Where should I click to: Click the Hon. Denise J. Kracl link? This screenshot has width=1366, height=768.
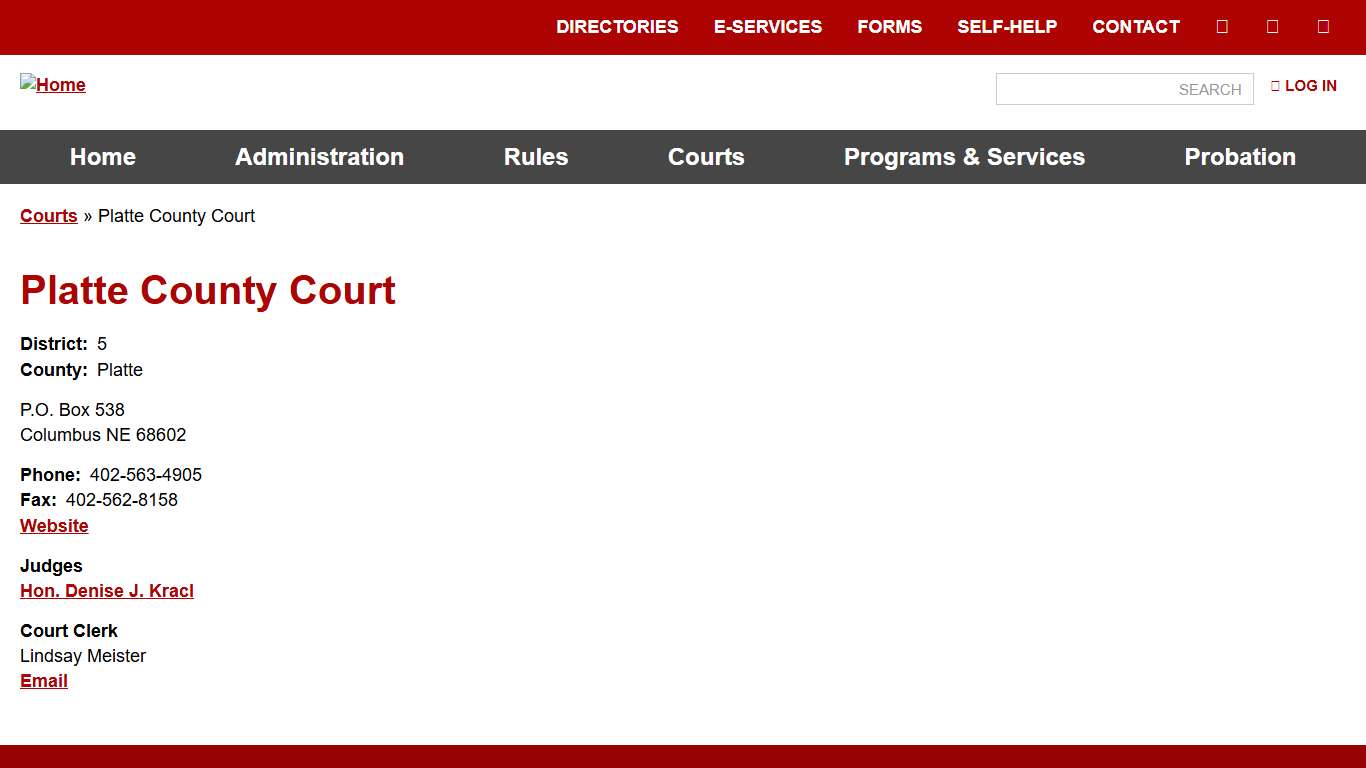coord(106,590)
